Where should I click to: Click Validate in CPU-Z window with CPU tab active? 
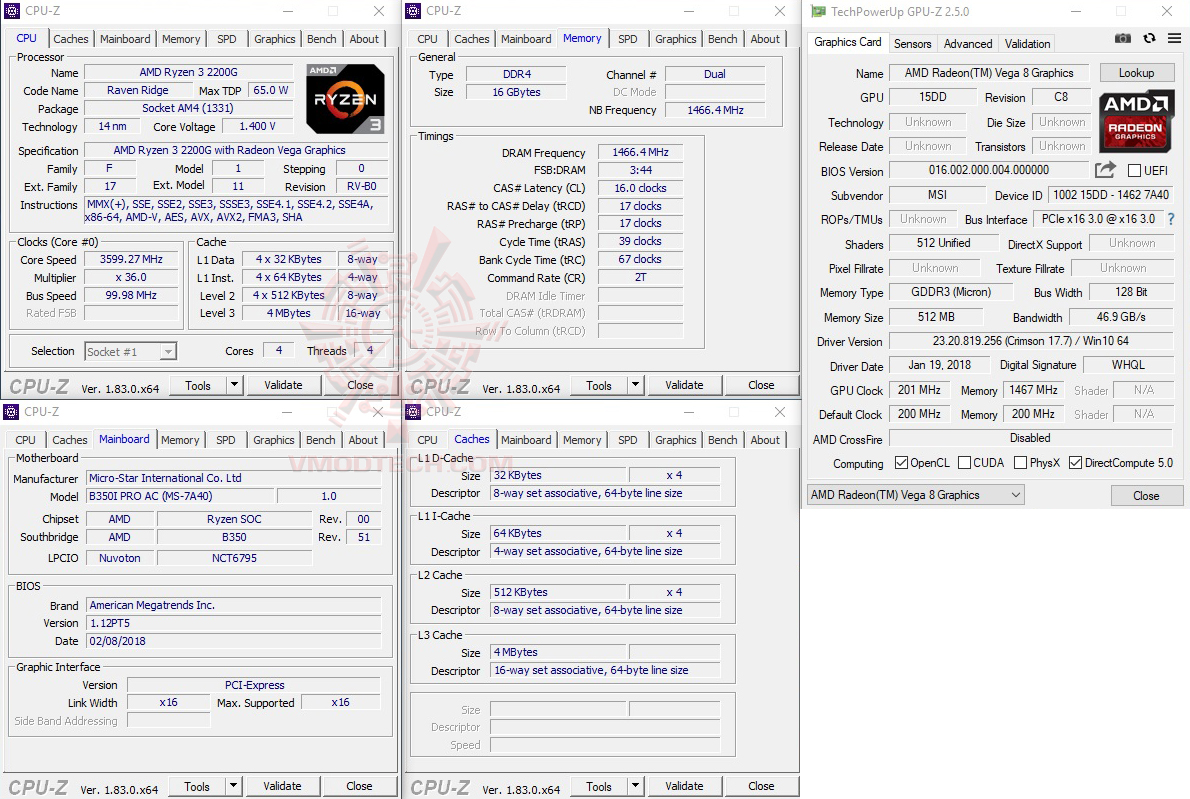click(283, 385)
